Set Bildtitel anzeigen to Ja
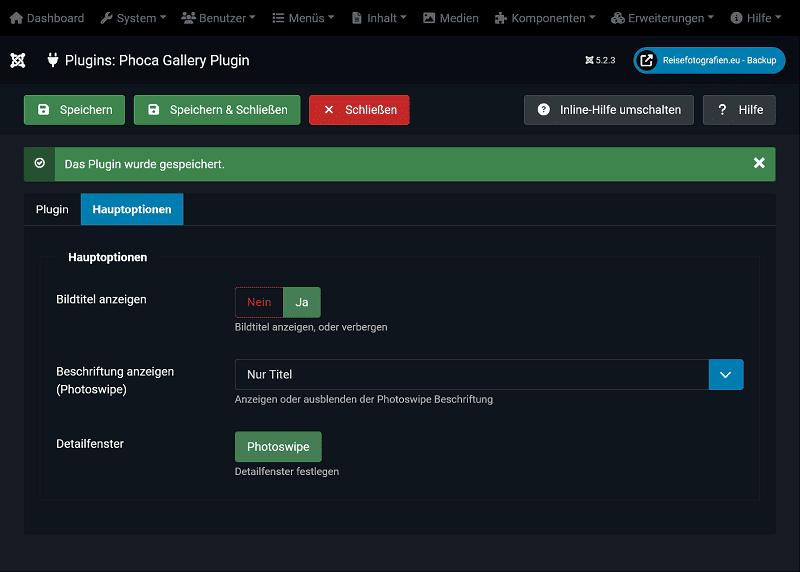The width and height of the screenshot is (800, 572). pos(302,302)
